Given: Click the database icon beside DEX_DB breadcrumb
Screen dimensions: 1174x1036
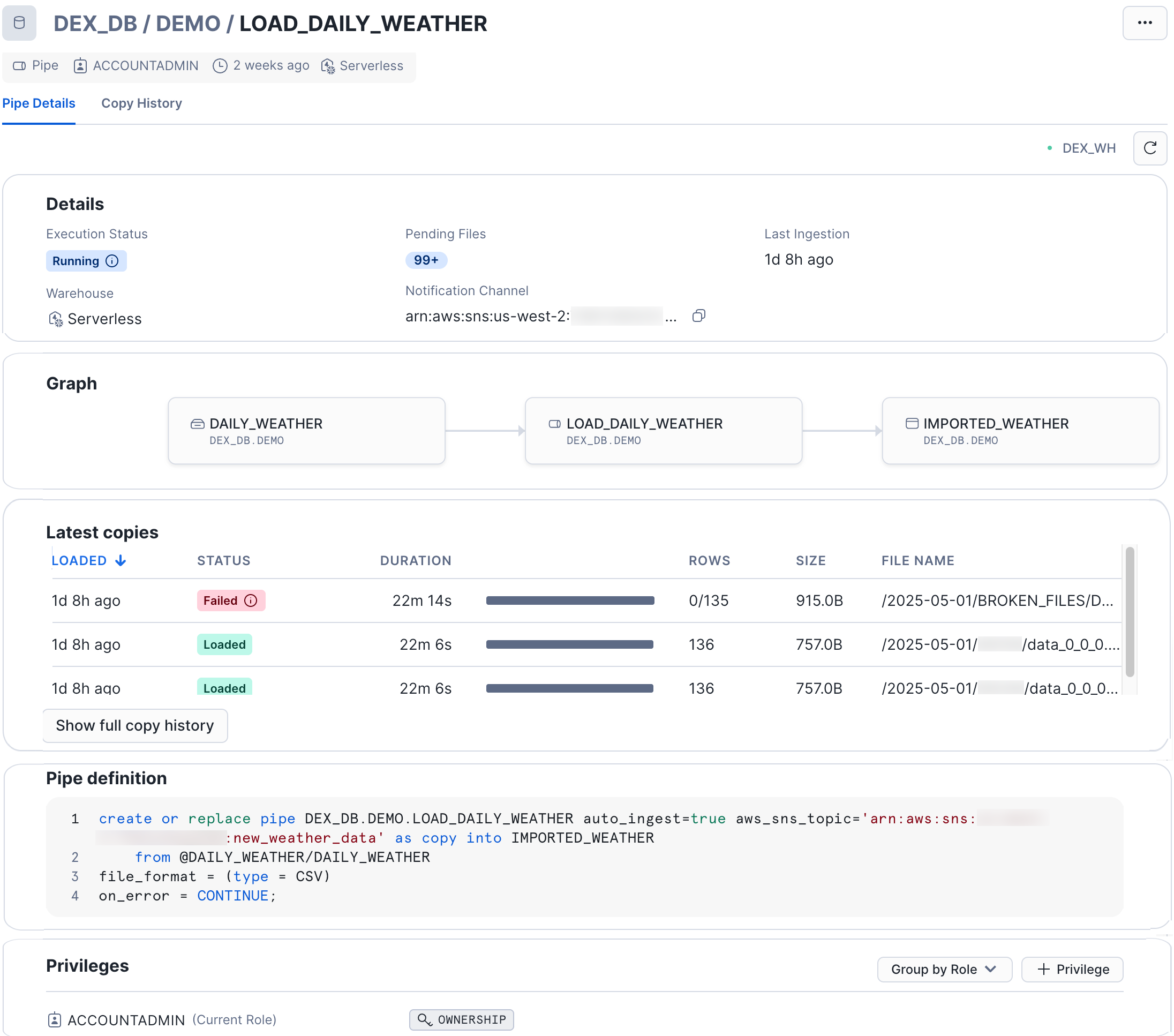Looking at the screenshot, I should (19, 23).
